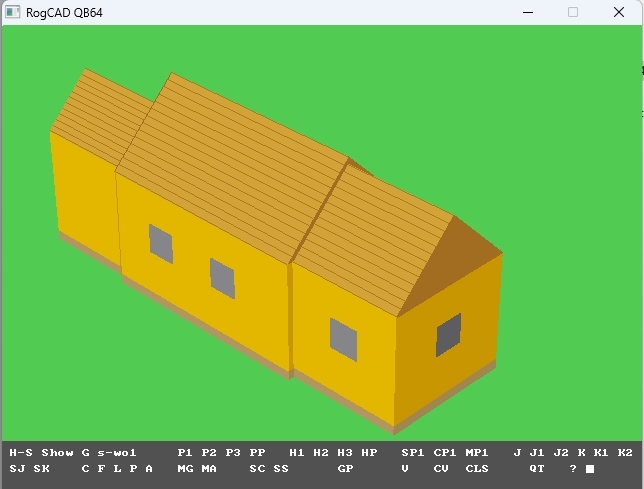Click the PP command

[257, 453]
